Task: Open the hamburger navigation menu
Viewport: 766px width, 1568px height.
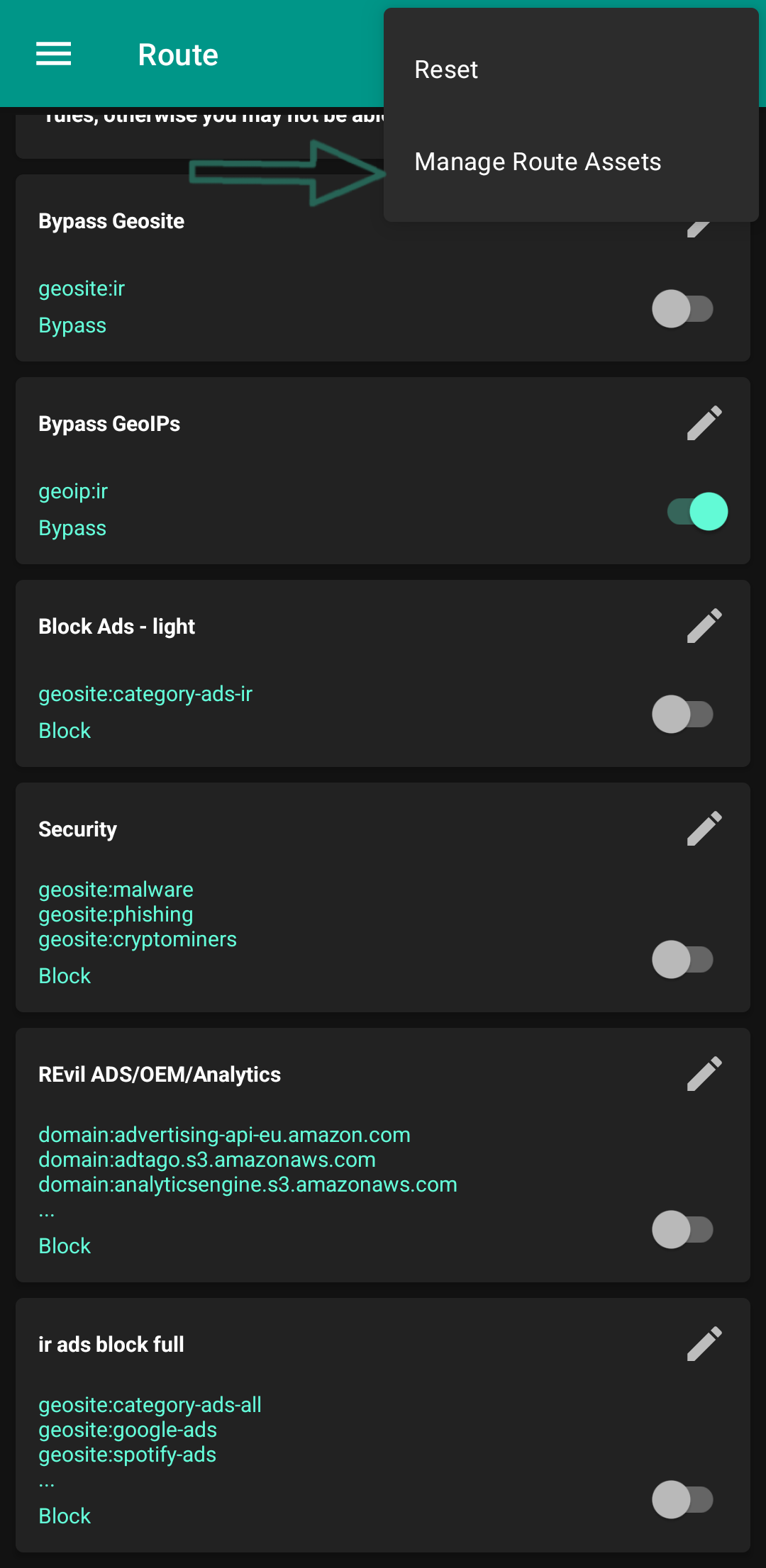Action: (54, 54)
